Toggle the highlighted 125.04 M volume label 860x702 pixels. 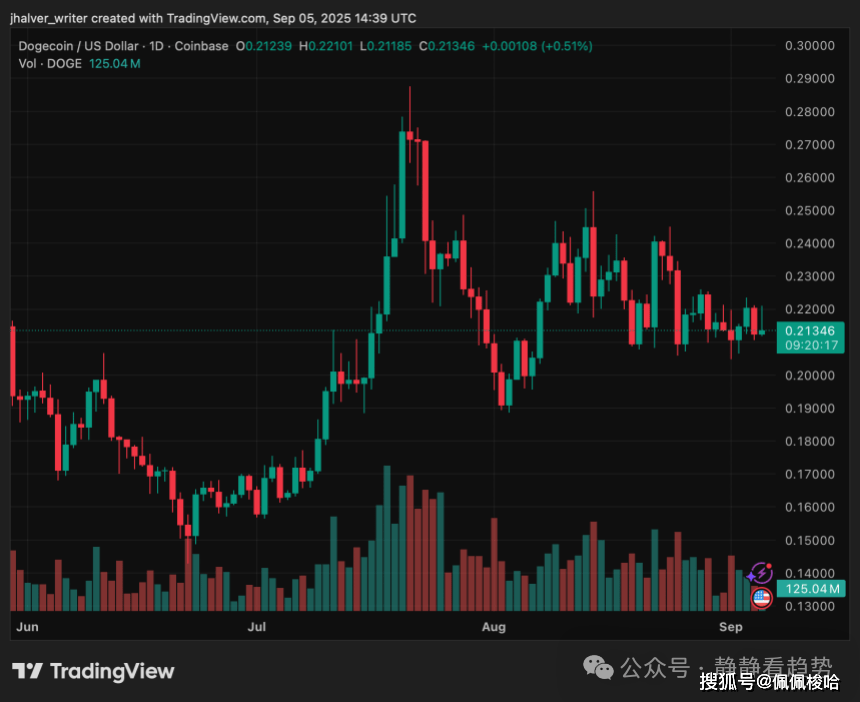point(811,589)
